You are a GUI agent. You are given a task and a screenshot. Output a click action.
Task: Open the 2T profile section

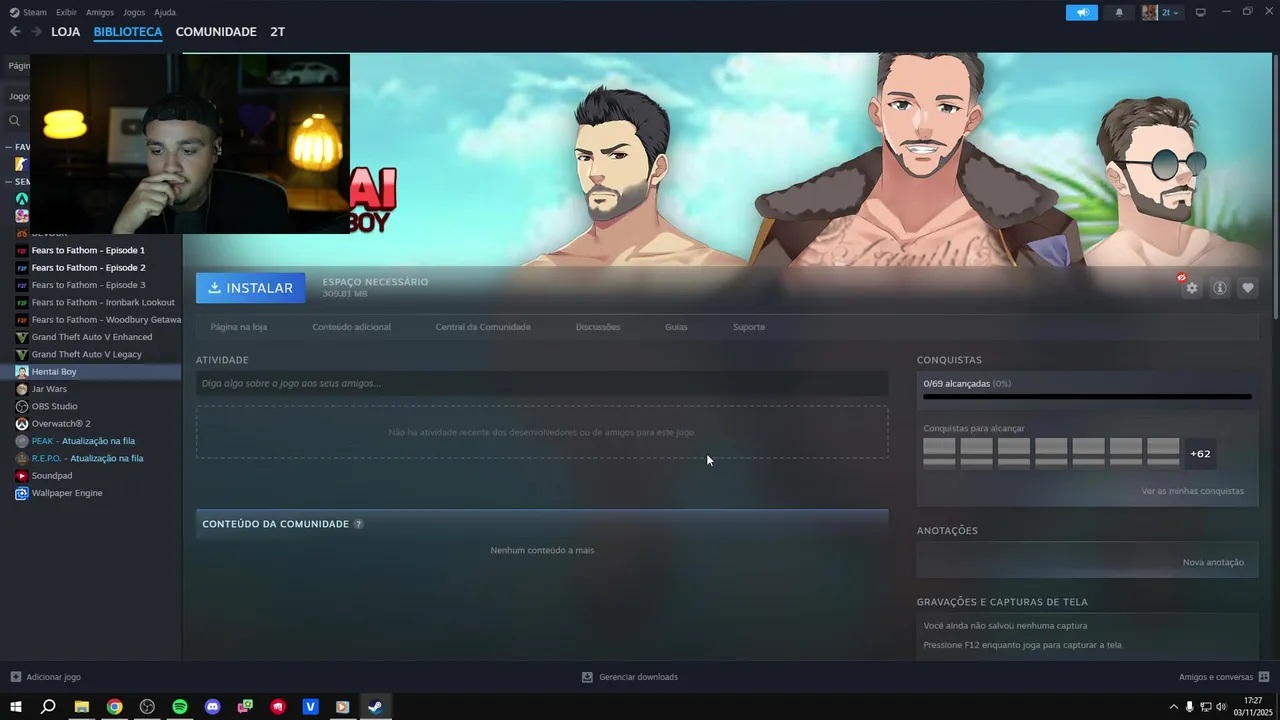point(277,32)
